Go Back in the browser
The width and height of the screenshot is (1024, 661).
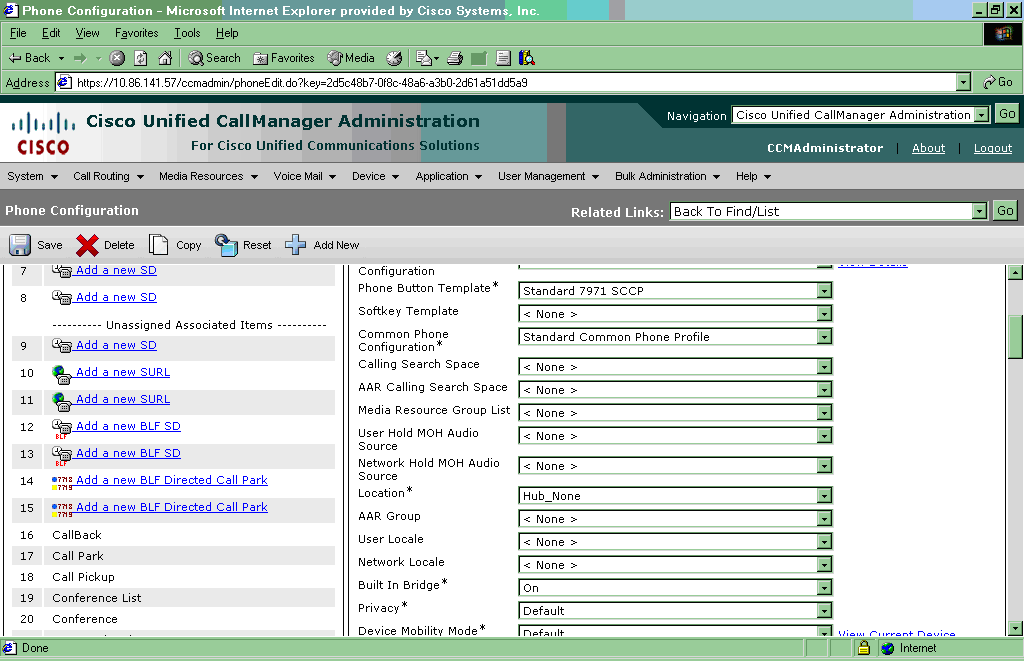point(29,58)
